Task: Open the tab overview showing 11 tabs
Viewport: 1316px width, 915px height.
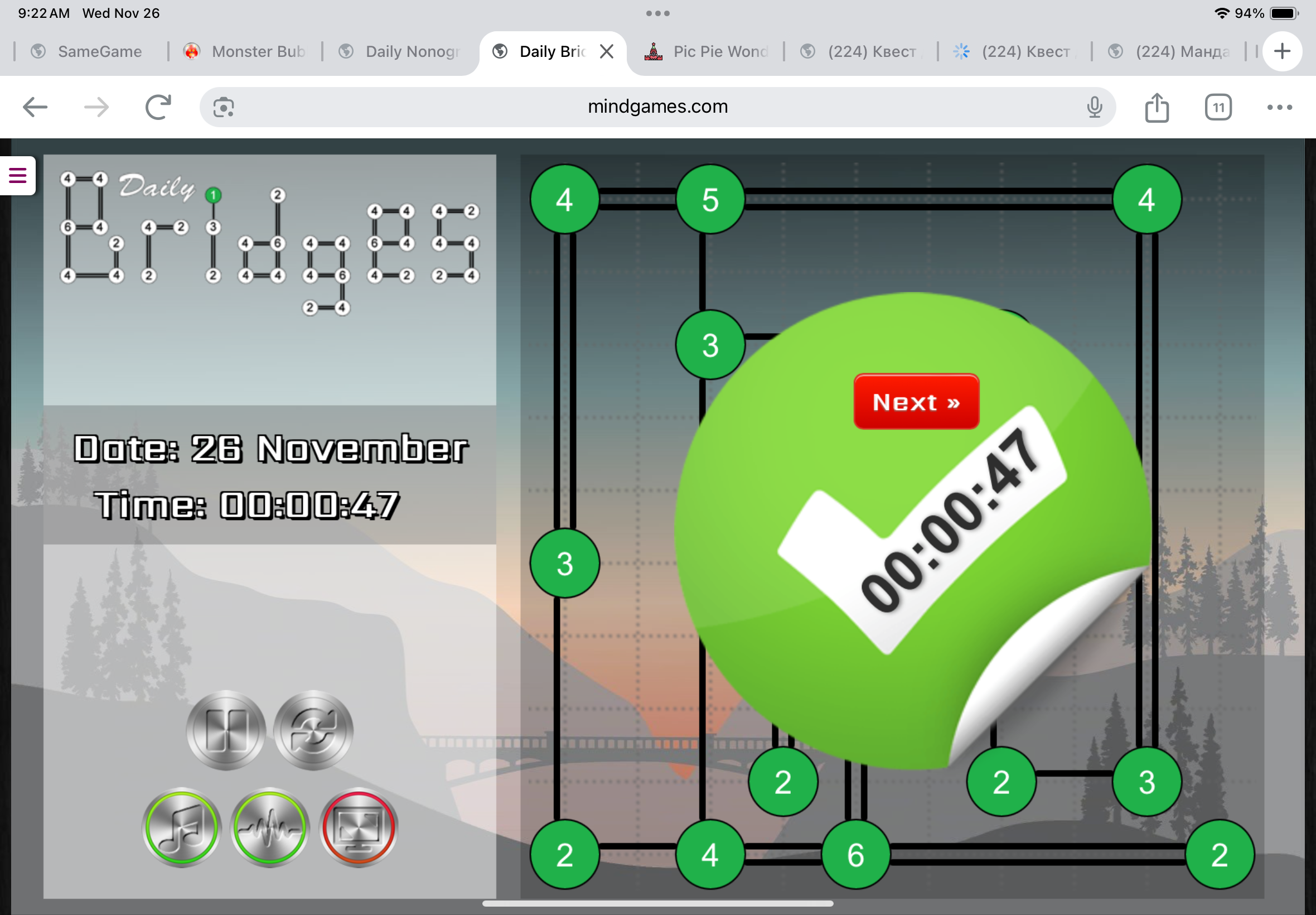Action: [x=1218, y=107]
